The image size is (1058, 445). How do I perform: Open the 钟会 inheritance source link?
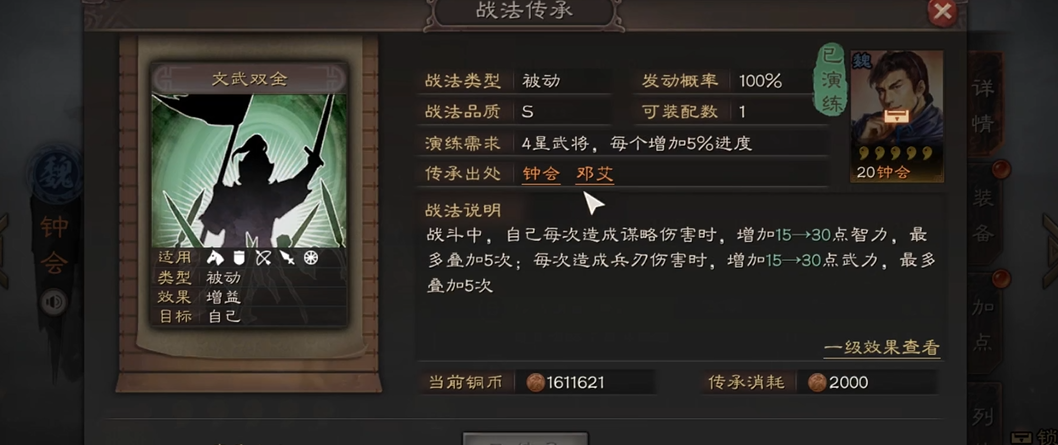point(541,174)
